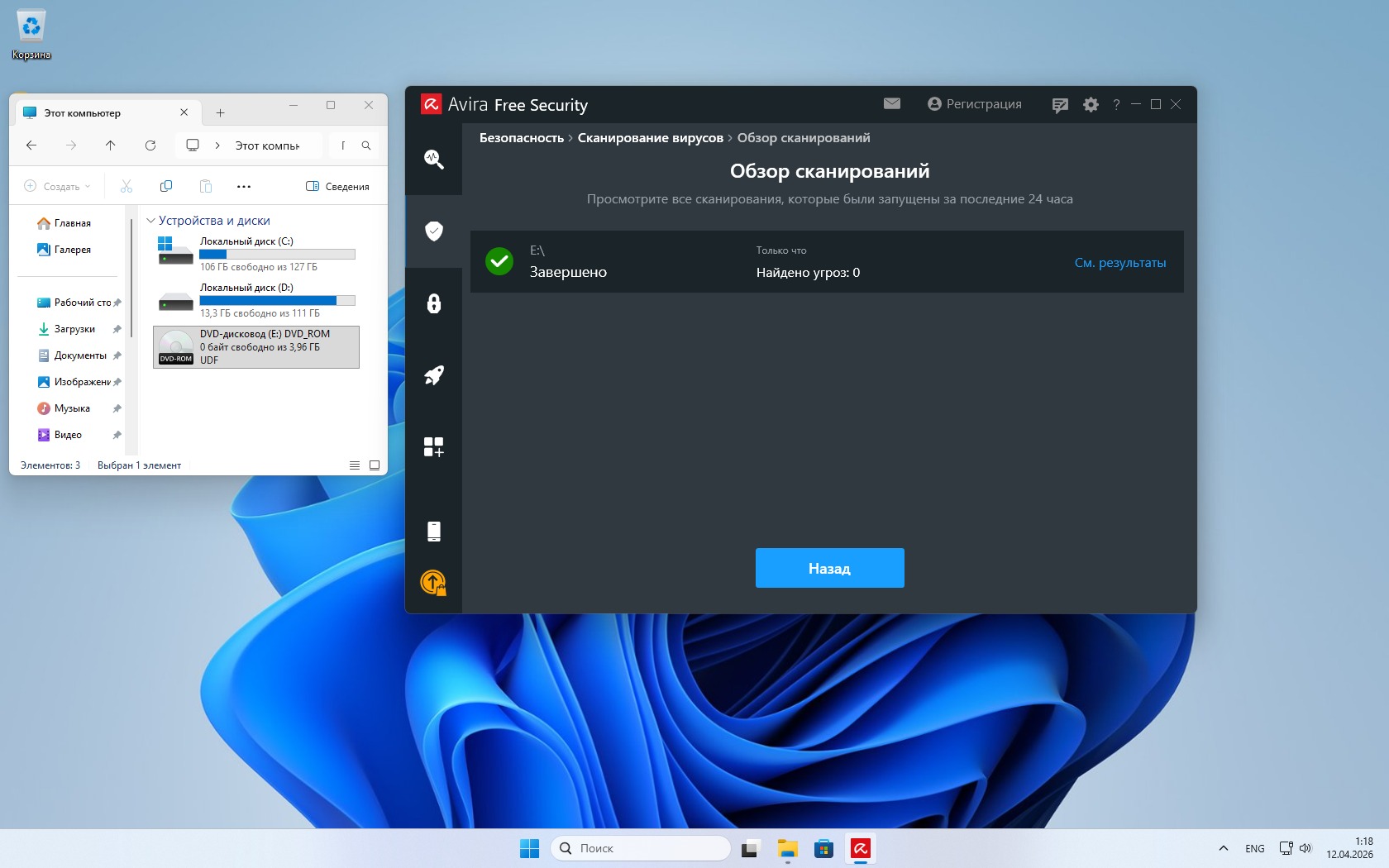The width and height of the screenshot is (1389, 868).
Task: Collapse the Устройства и диски group
Action: coord(150,221)
